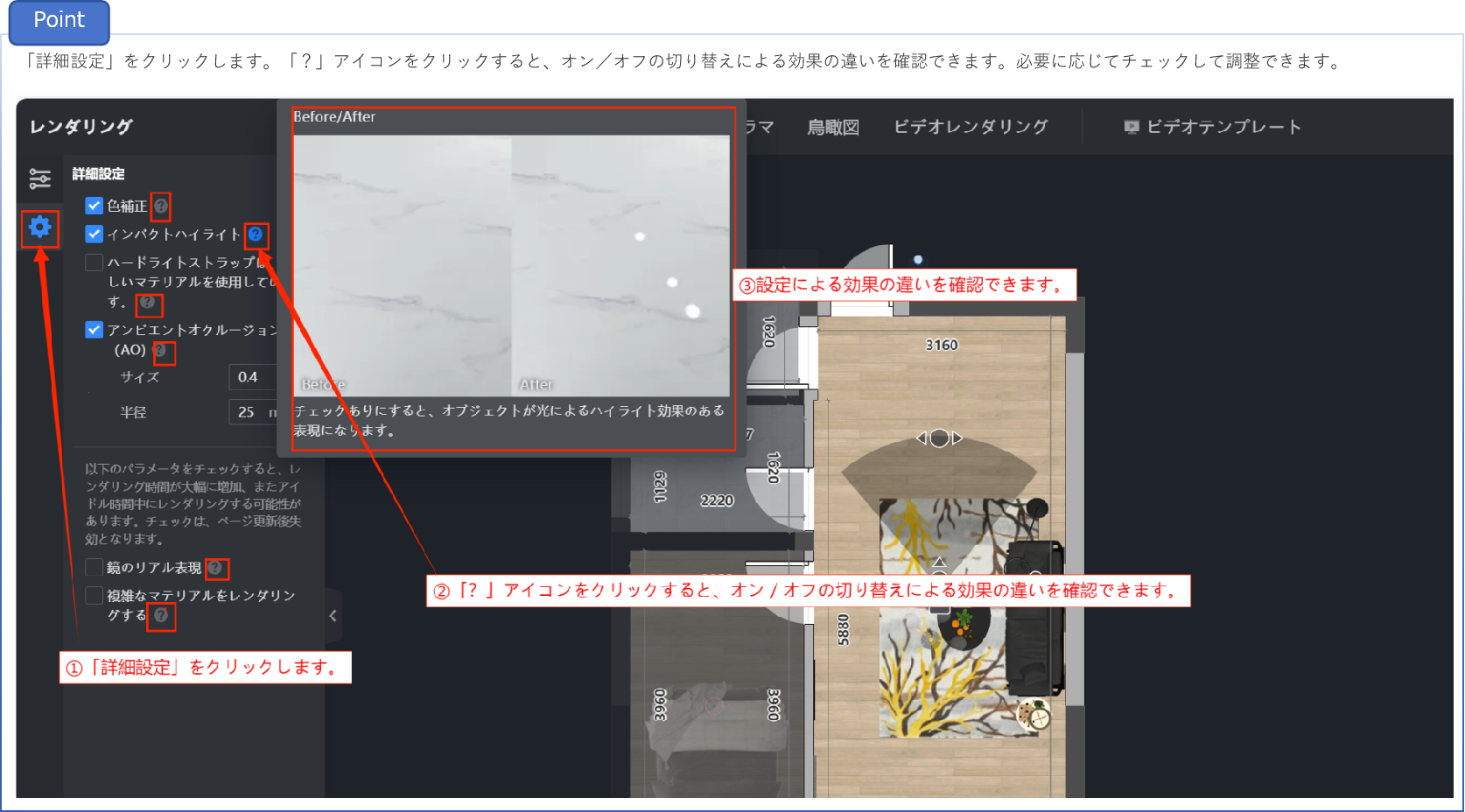Open the help icon for ハードライトストラップ
This screenshot has width=1465, height=812.
(148, 303)
